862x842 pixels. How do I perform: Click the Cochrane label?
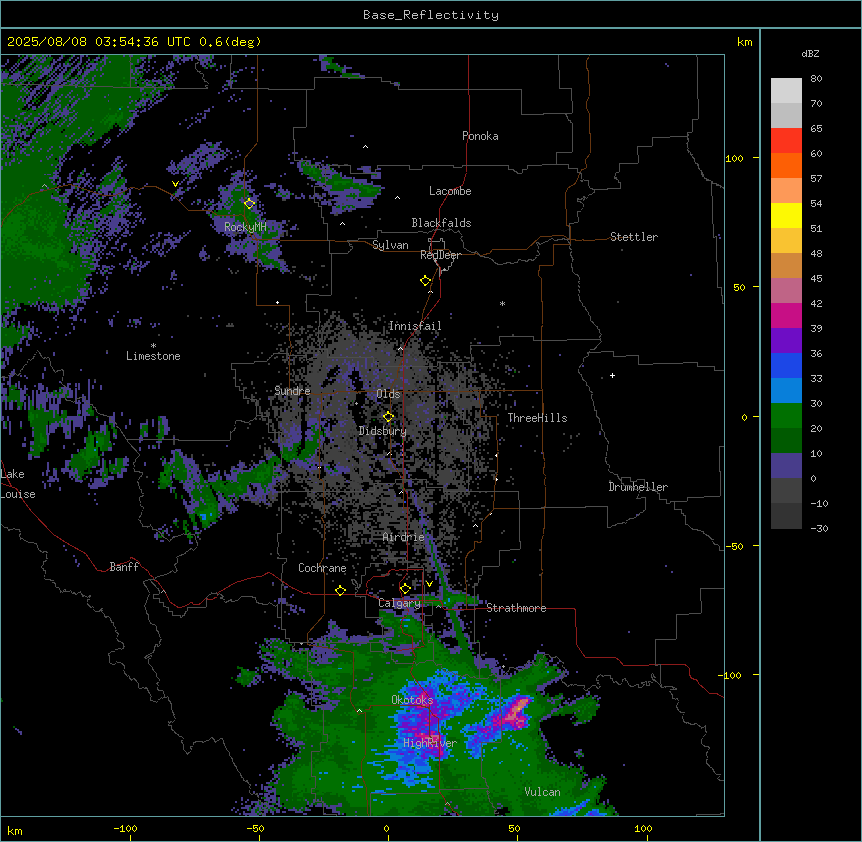tap(322, 568)
